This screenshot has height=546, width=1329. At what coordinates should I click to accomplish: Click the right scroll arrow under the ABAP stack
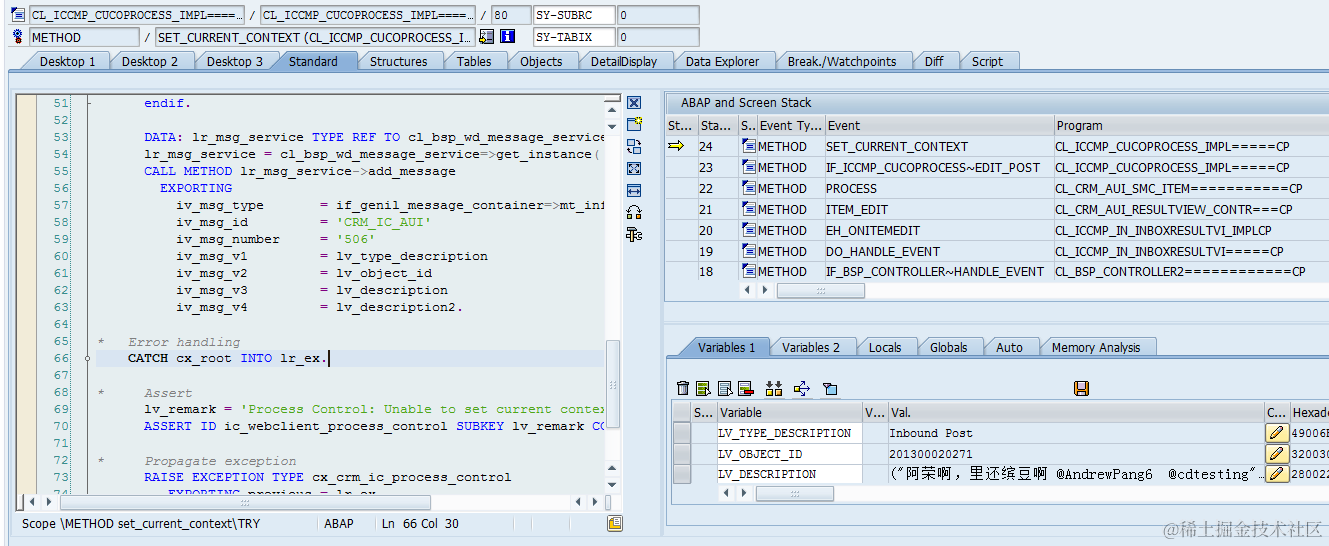click(766, 290)
